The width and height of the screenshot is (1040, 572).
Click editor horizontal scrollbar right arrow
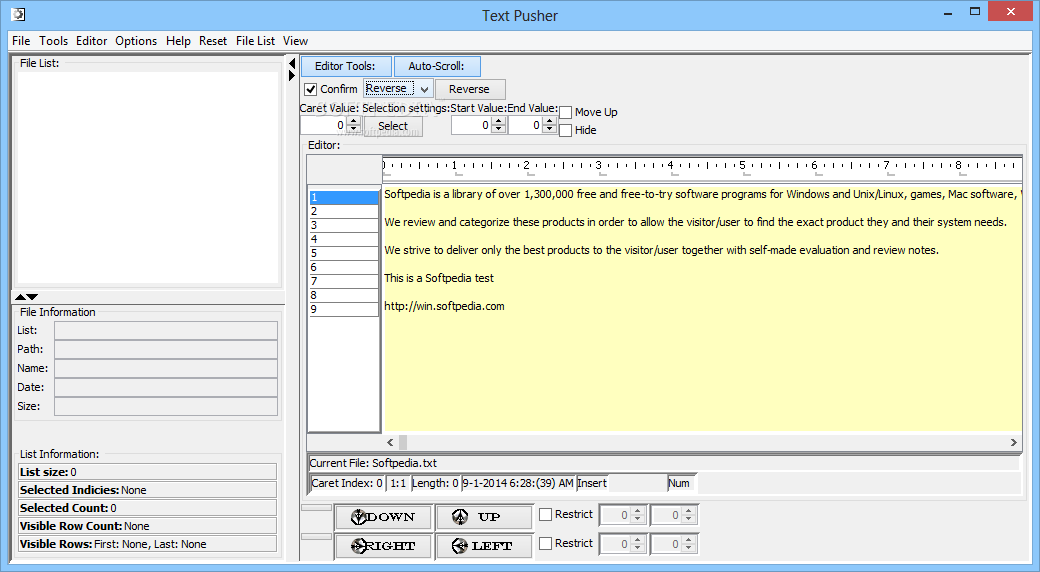(1013, 442)
